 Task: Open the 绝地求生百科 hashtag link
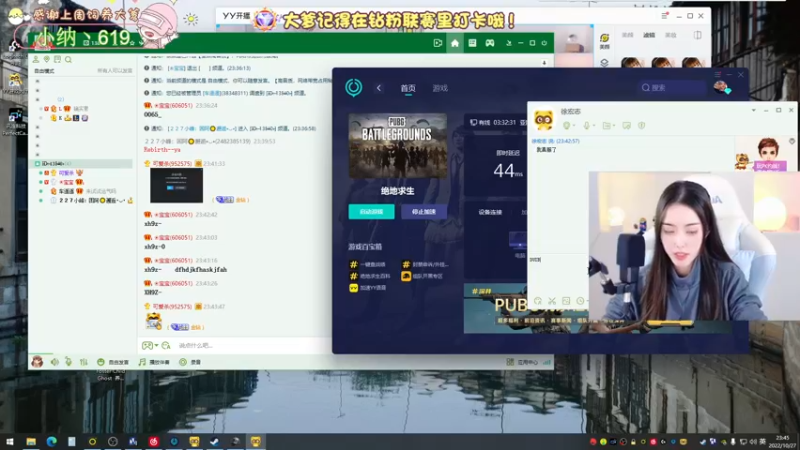pyautogui.click(x=369, y=276)
